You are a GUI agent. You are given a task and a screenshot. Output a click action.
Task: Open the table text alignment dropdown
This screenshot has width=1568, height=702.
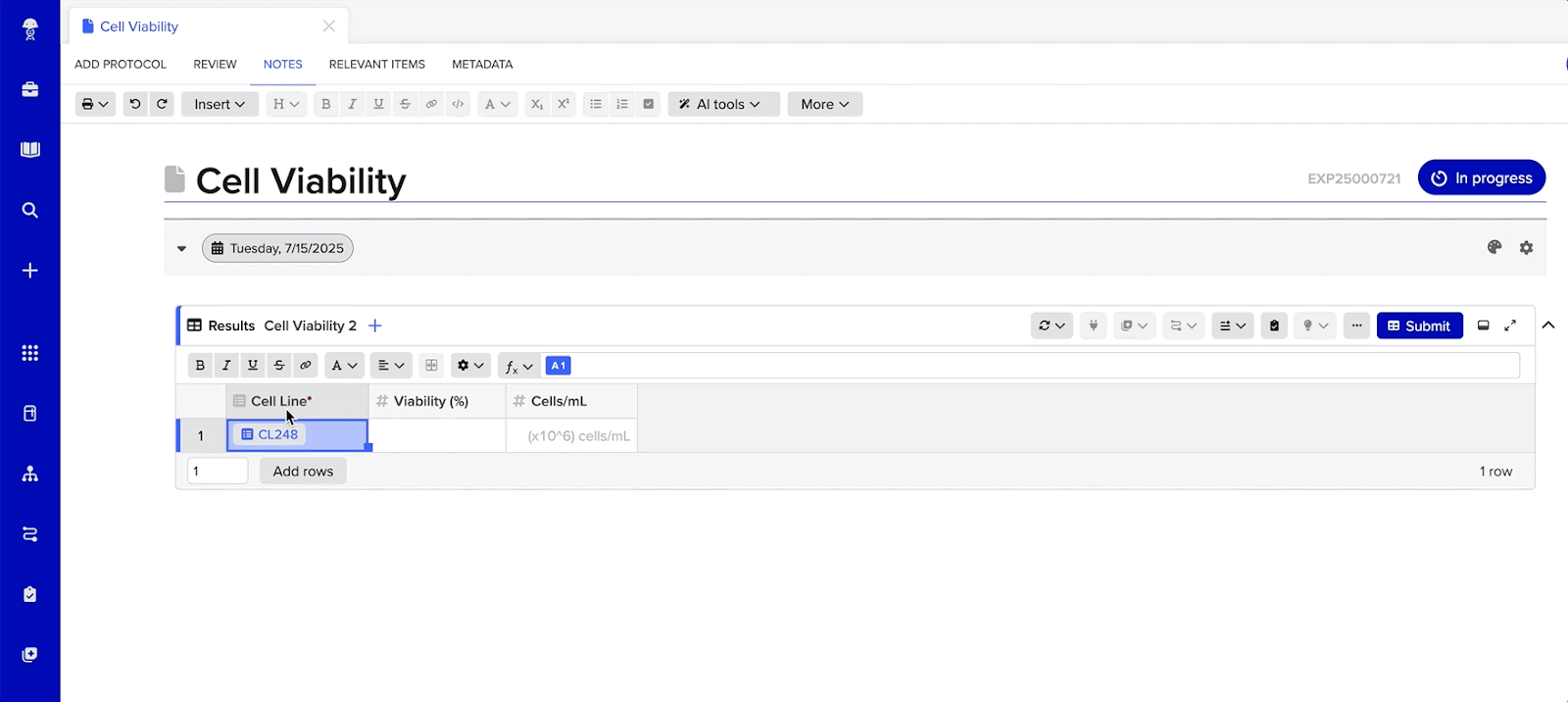point(391,366)
